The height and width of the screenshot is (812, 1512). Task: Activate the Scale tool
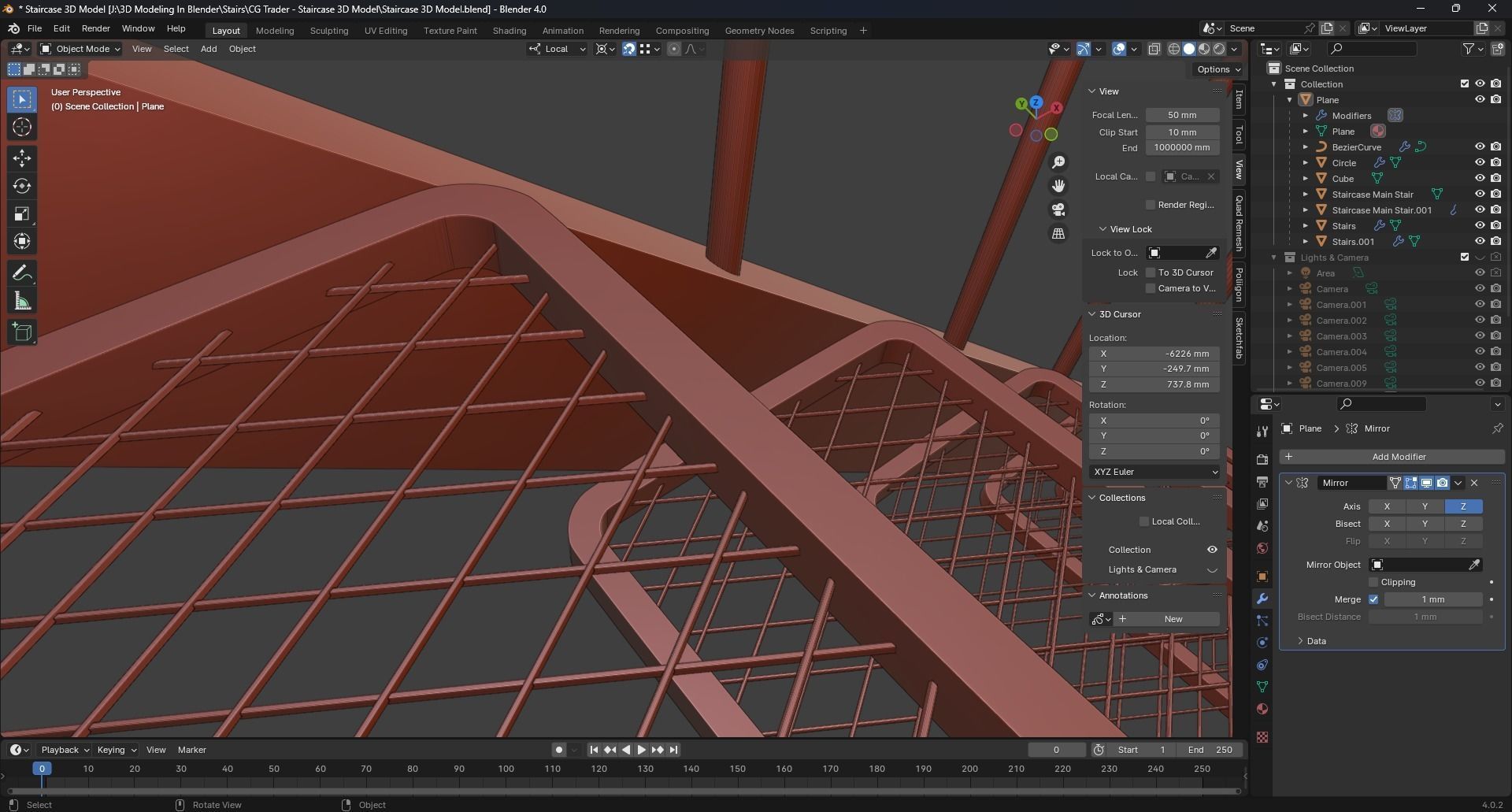point(22,213)
